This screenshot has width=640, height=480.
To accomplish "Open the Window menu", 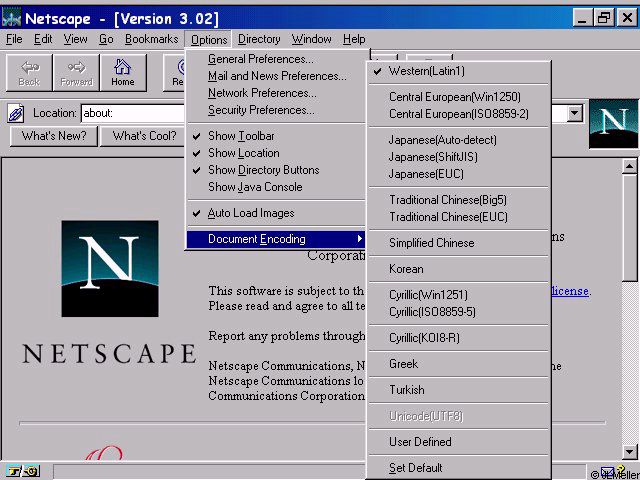I will [311, 39].
